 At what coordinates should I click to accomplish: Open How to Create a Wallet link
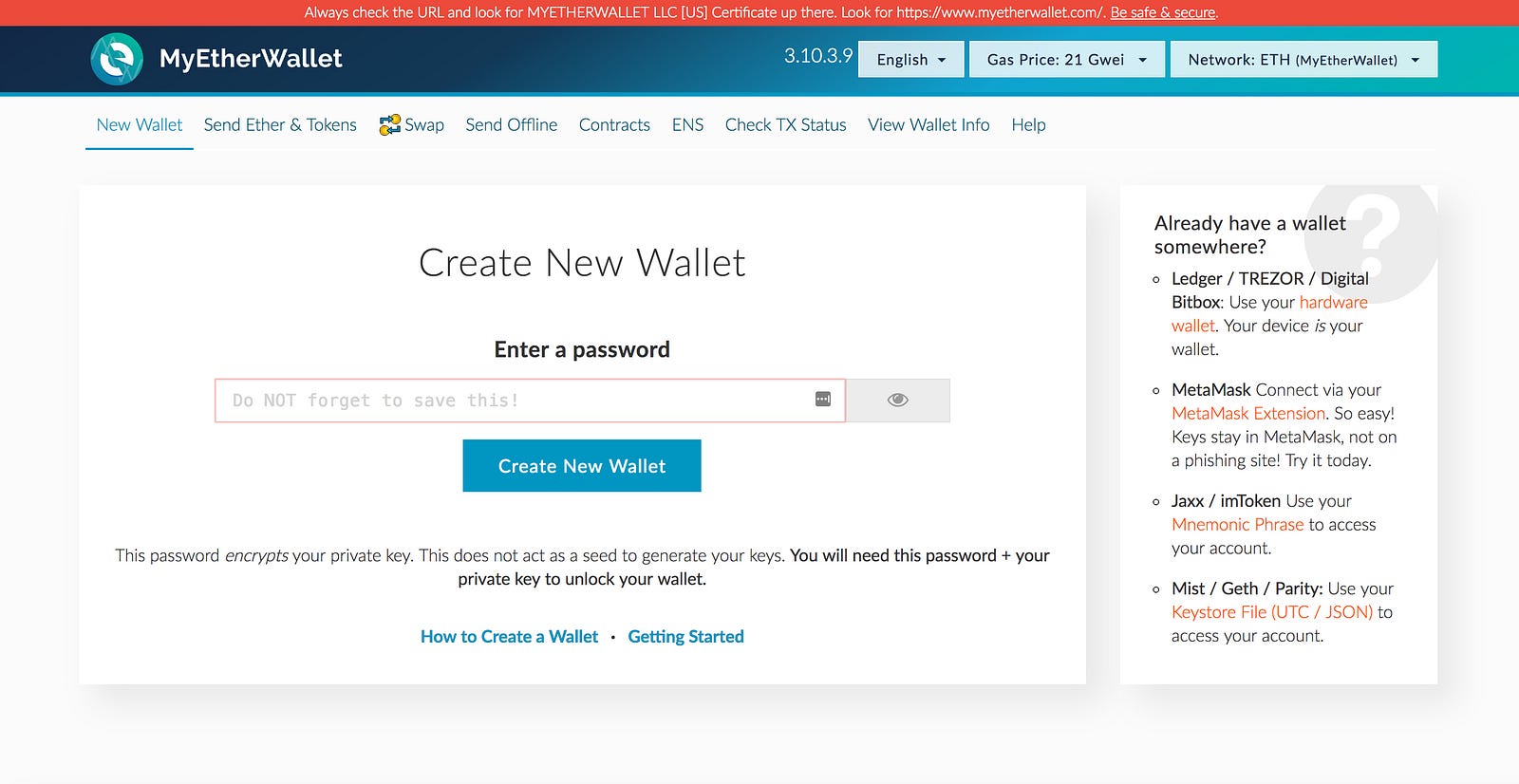509,637
